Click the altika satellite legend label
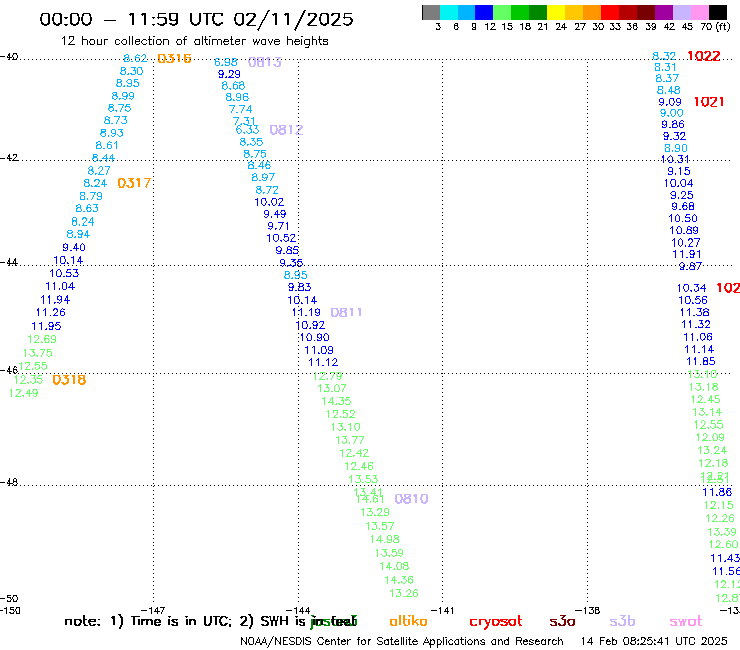Image resolution: width=740 pixels, height=650 pixels. (x=408, y=621)
